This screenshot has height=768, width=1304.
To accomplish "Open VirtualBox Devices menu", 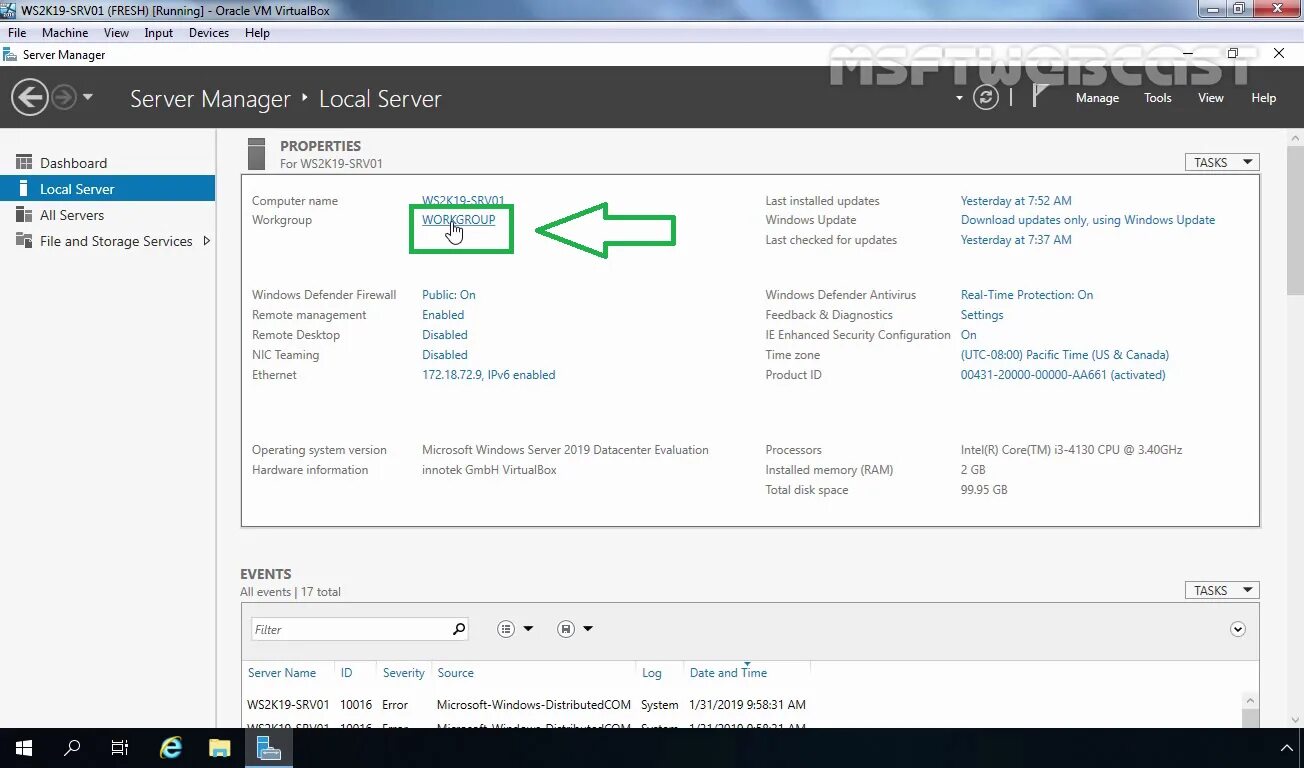I will [x=208, y=33].
